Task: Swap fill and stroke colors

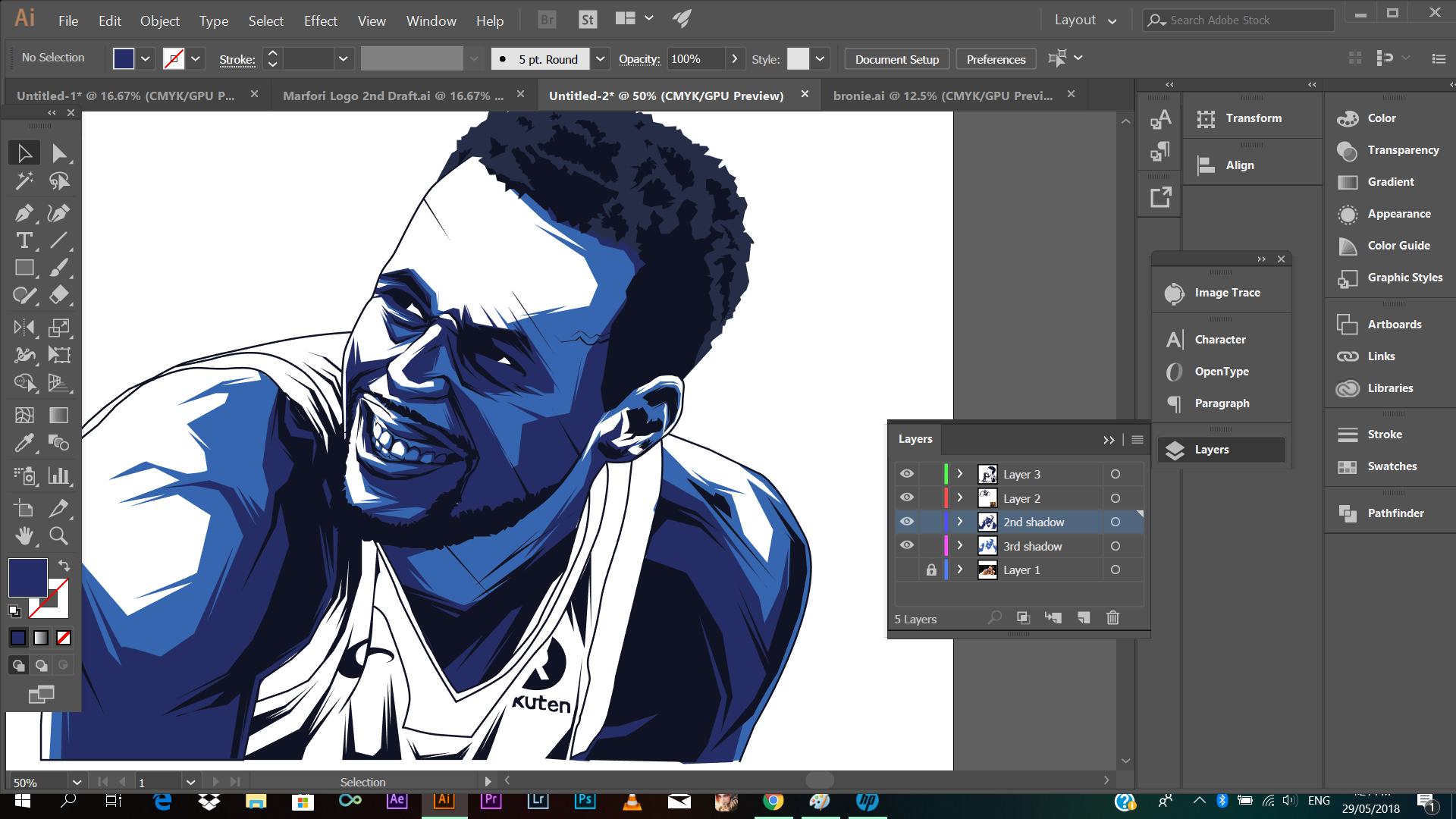Action: tap(64, 566)
